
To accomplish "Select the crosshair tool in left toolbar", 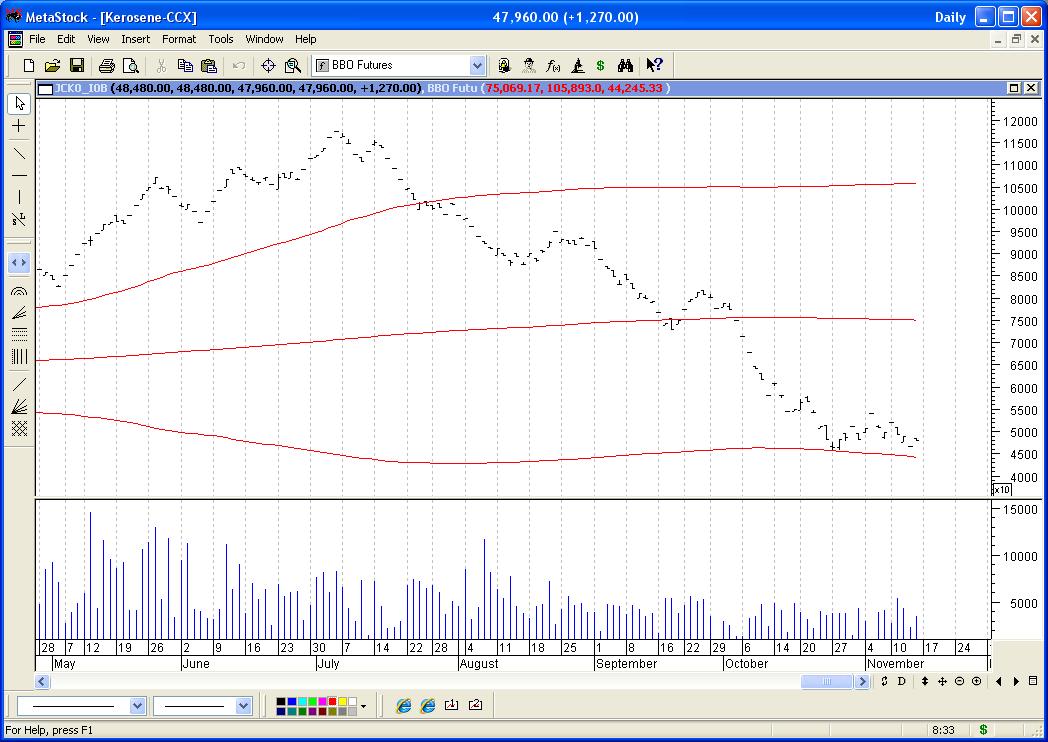I will [x=18, y=127].
